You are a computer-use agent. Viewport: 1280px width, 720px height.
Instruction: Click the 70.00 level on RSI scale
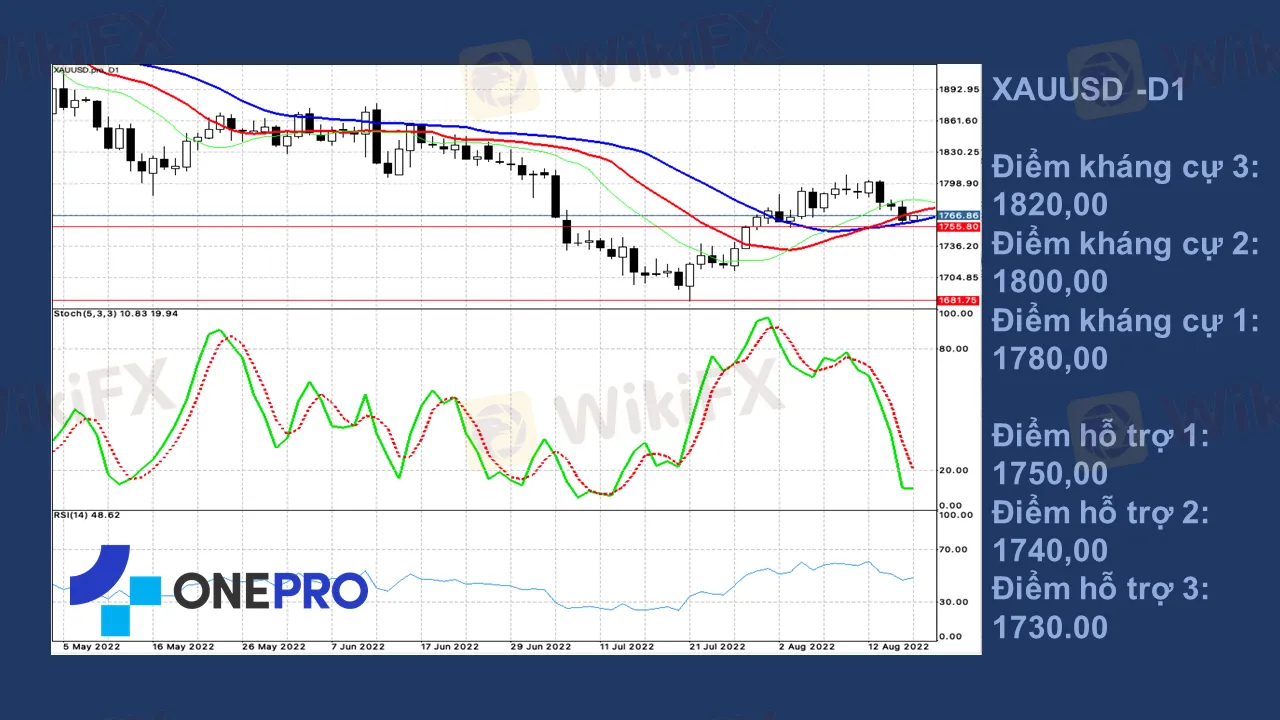tap(957, 549)
